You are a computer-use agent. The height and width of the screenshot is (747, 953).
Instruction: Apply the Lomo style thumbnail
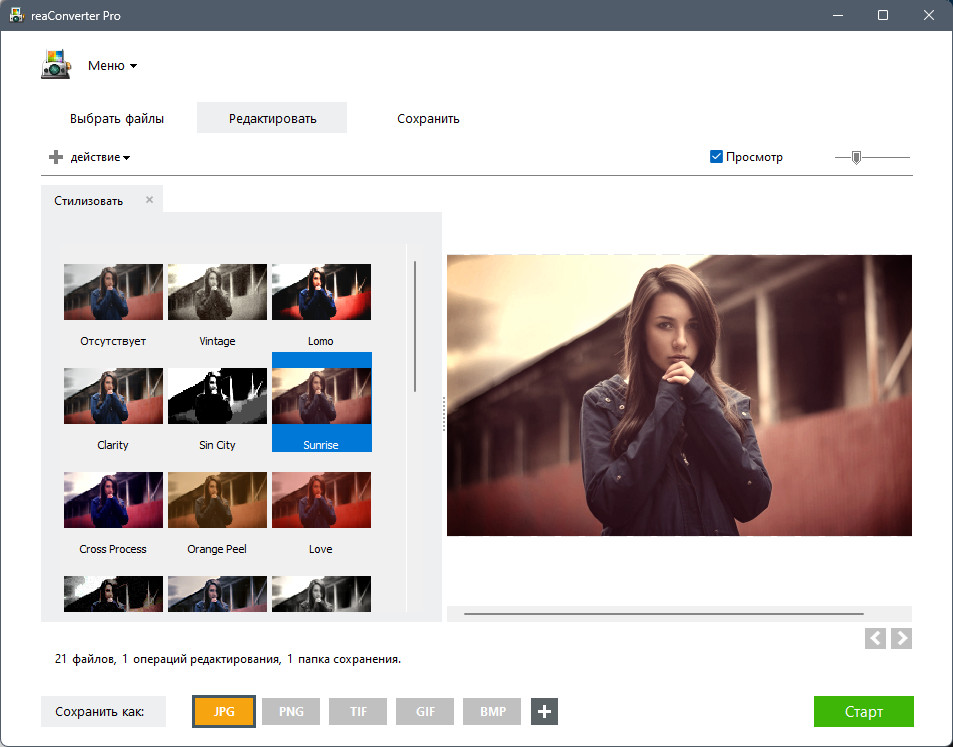[x=321, y=292]
